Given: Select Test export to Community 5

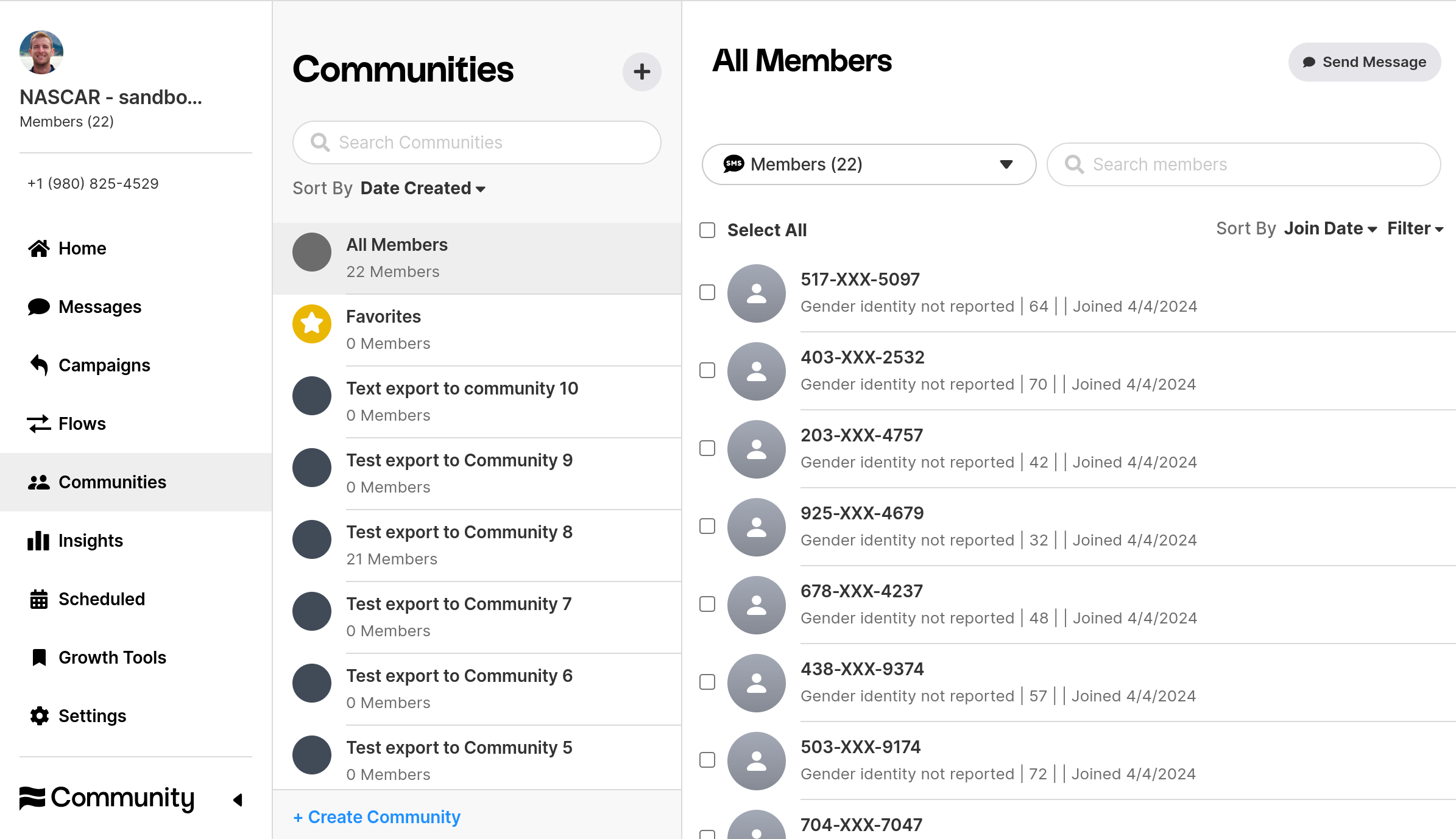Looking at the screenshot, I should (477, 759).
